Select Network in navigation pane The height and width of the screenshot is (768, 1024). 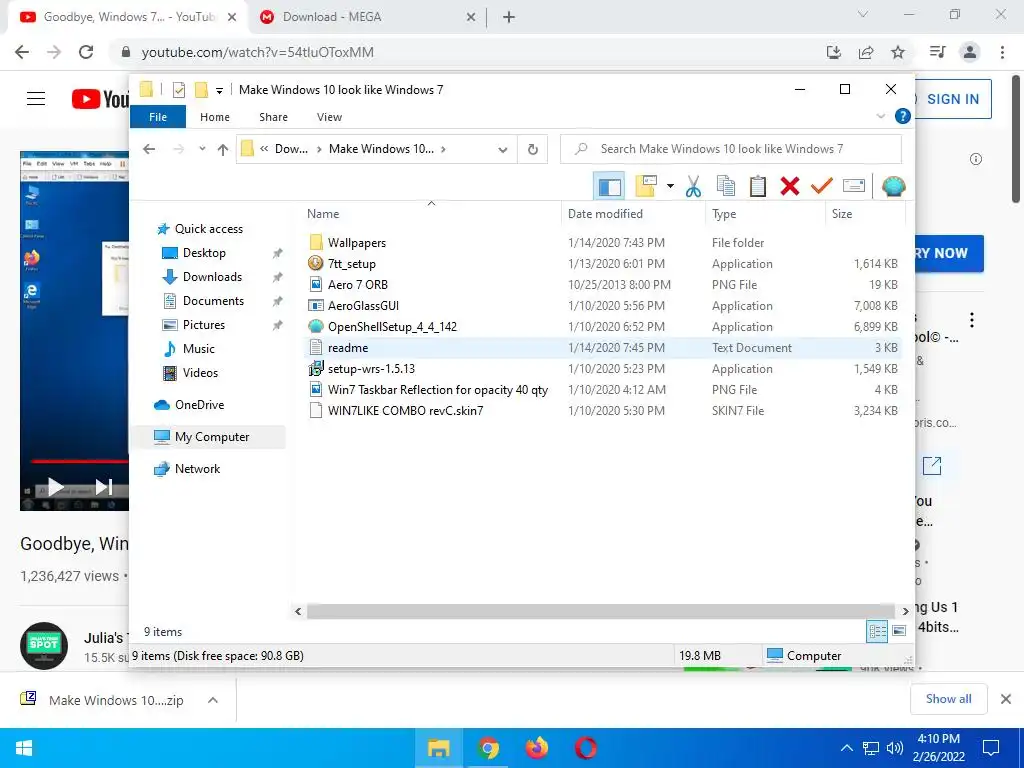pyautogui.click(x=197, y=469)
